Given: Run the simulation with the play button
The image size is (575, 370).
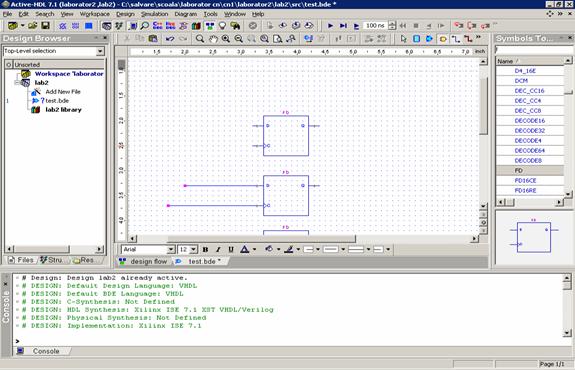Looking at the screenshot, I should [x=330, y=26].
